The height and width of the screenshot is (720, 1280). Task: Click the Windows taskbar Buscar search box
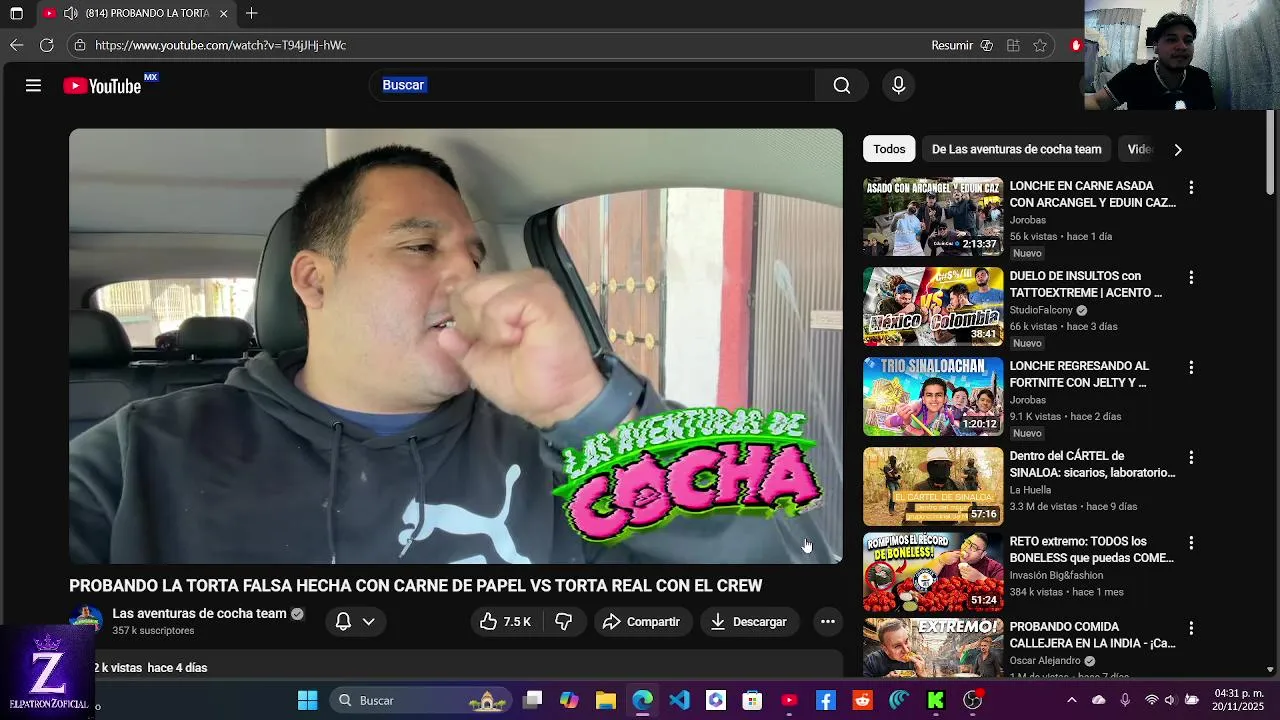[x=420, y=700]
